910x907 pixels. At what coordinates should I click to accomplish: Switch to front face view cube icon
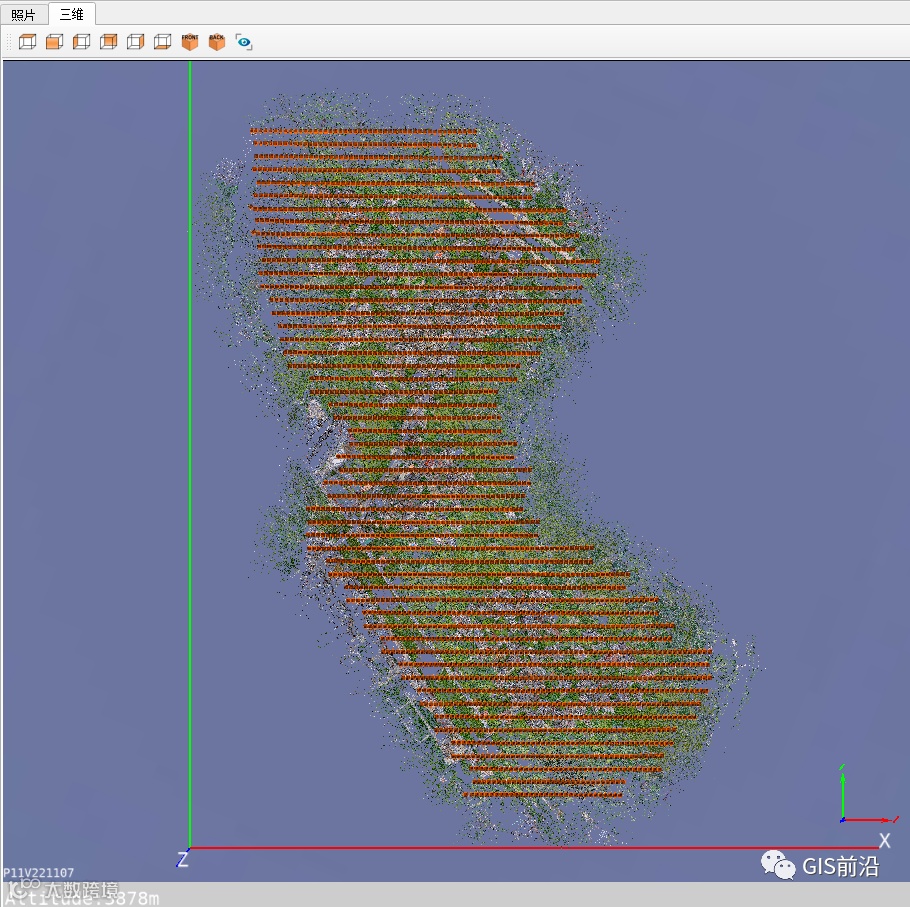[x=55, y=42]
